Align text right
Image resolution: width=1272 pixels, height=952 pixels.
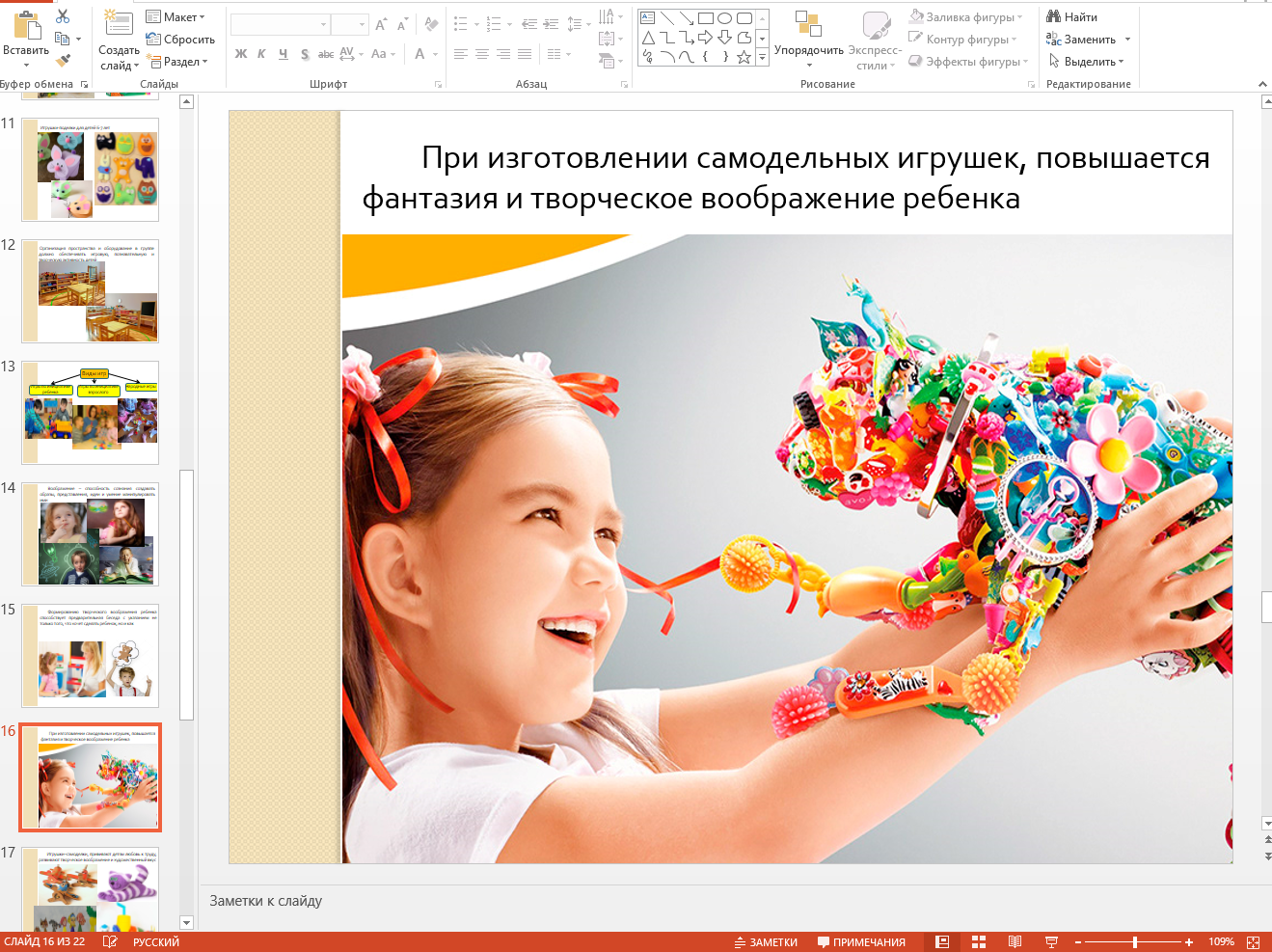click(503, 54)
